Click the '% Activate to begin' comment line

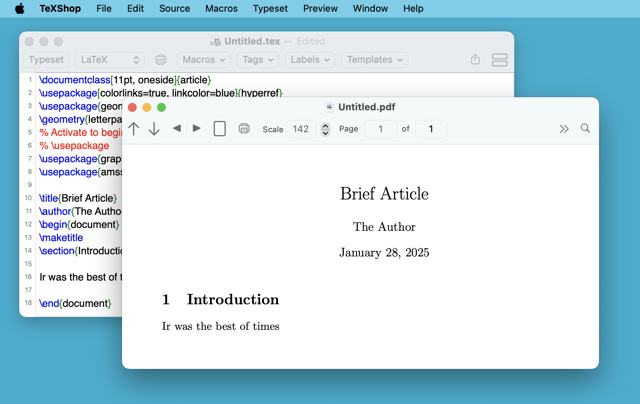[80, 132]
